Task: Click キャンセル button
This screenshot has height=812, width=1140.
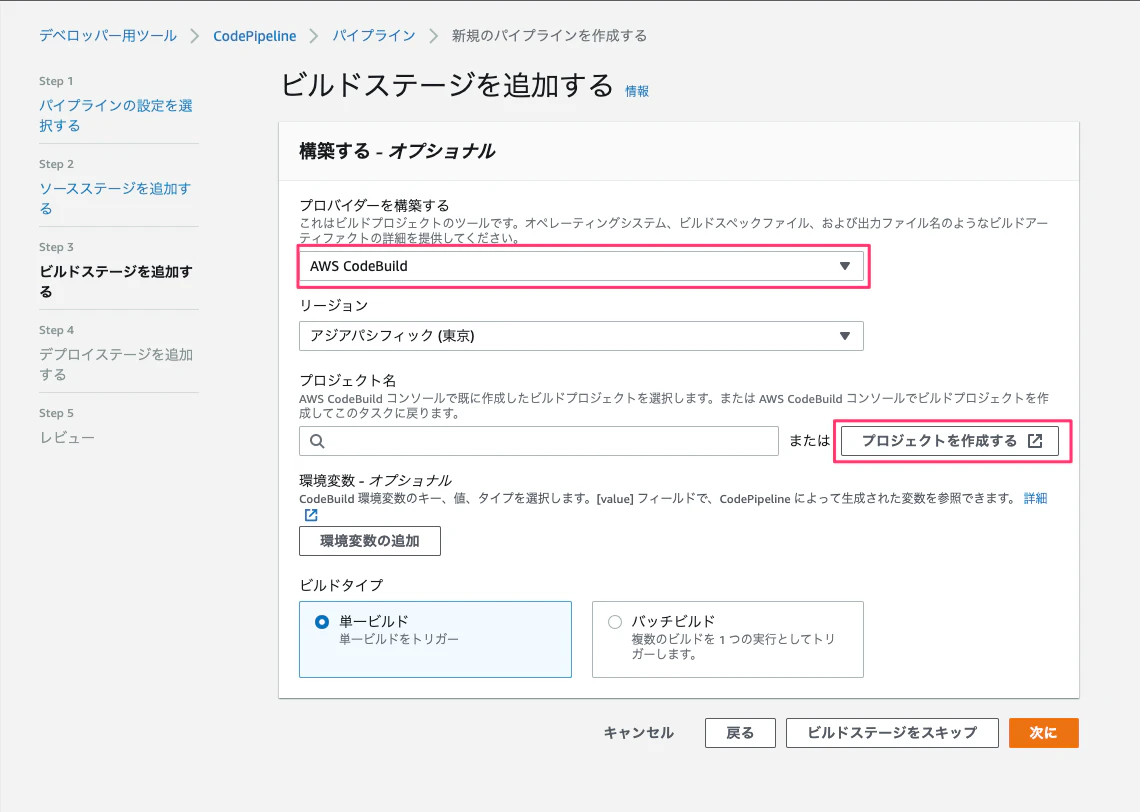Action: (x=638, y=733)
